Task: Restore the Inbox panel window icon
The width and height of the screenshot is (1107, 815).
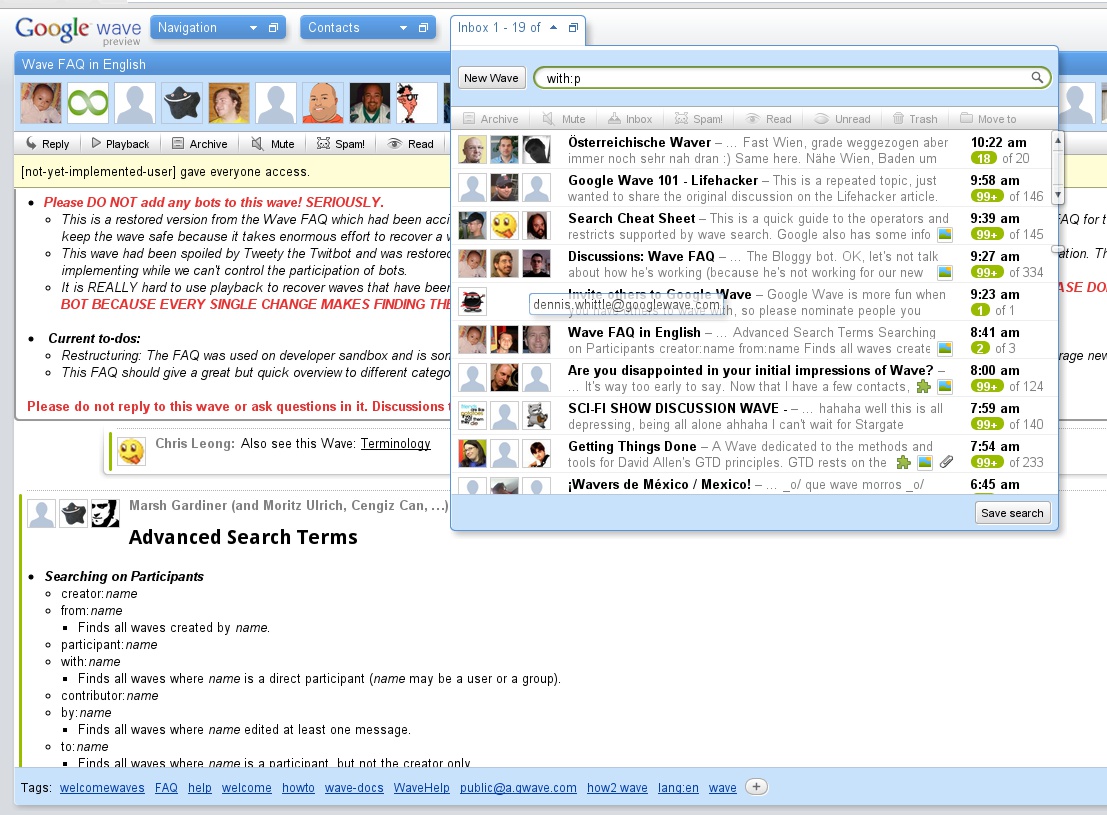Action: [x=573, y=28]
